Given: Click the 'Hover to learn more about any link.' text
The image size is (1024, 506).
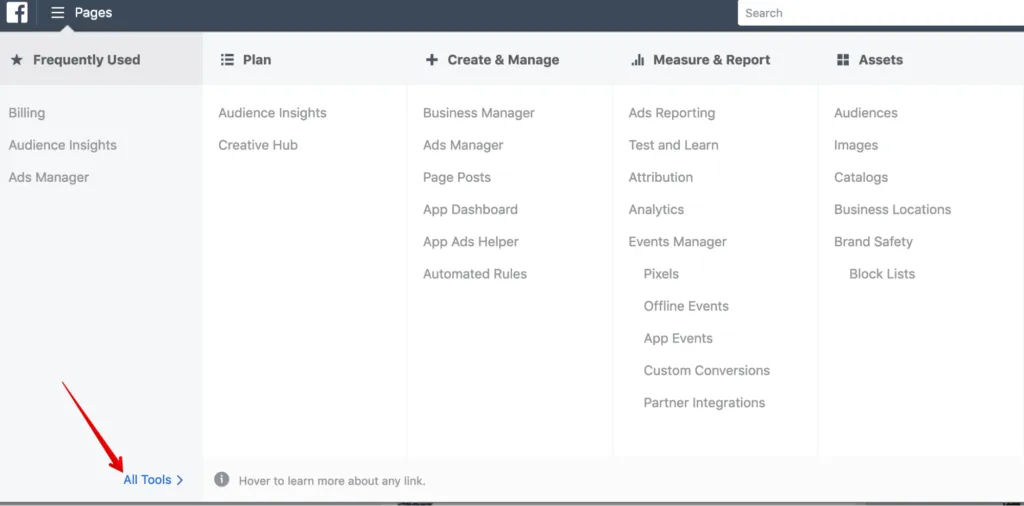Looking at the screenshot, I should [x=332, y=481].
